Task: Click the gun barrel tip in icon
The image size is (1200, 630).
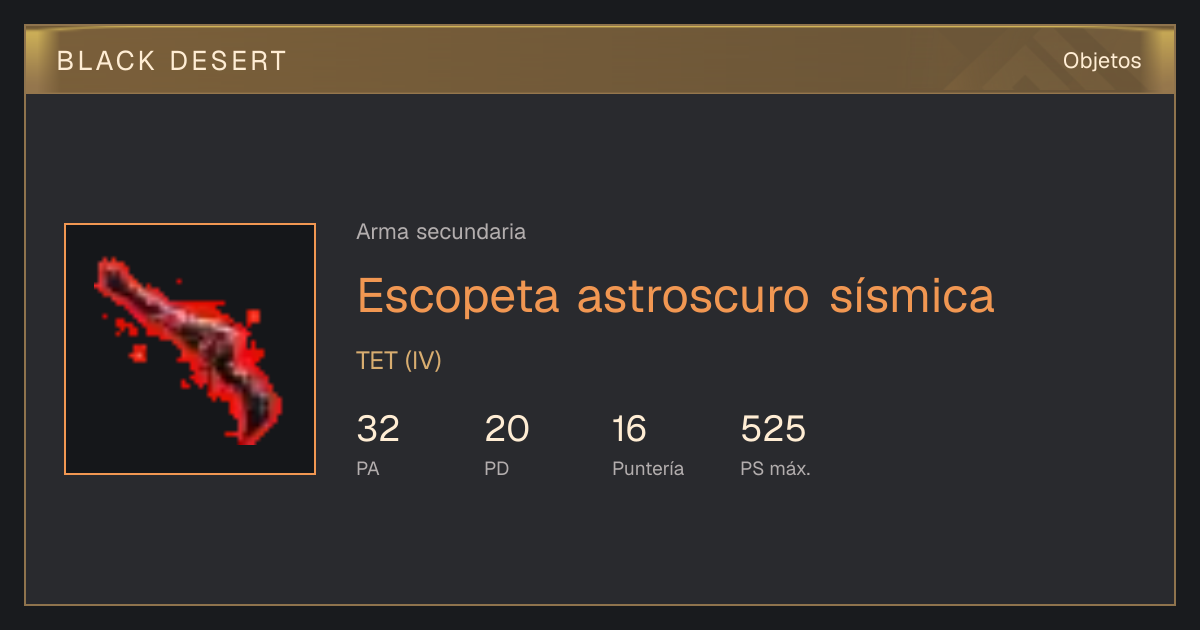Action: 110,272
